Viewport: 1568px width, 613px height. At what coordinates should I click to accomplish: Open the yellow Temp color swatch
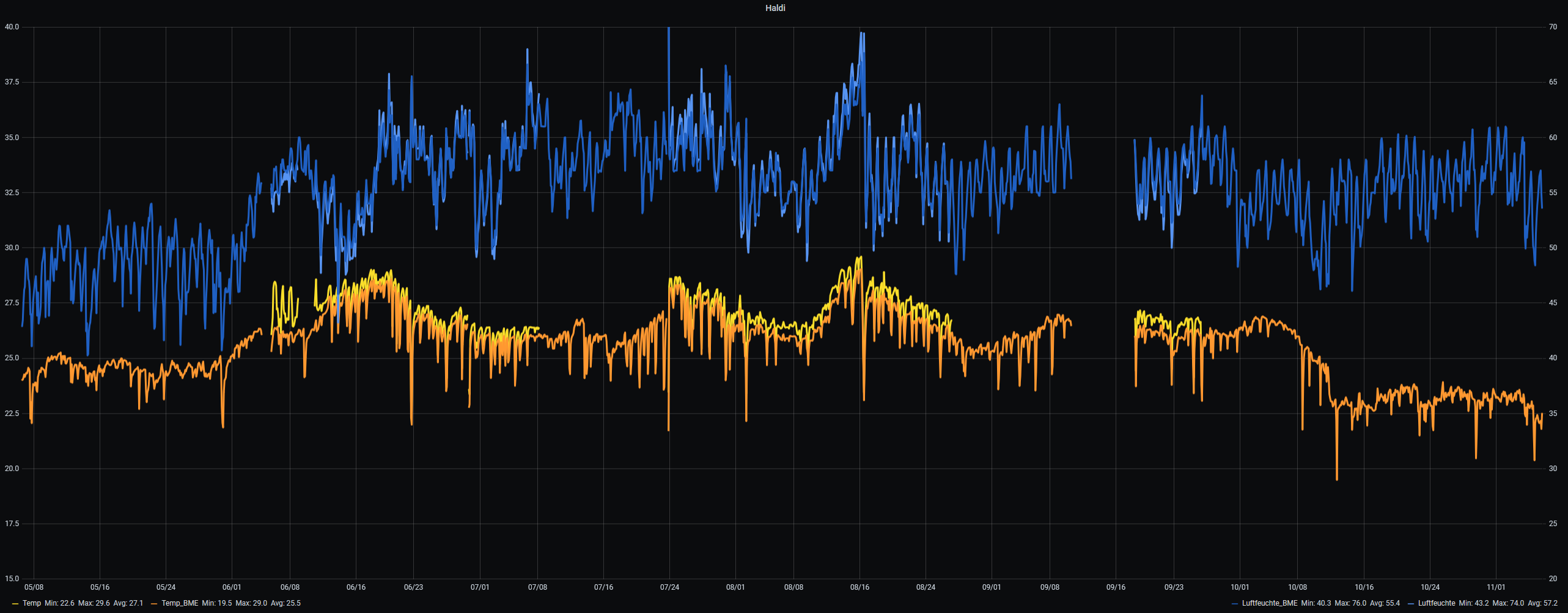point(15,604)
